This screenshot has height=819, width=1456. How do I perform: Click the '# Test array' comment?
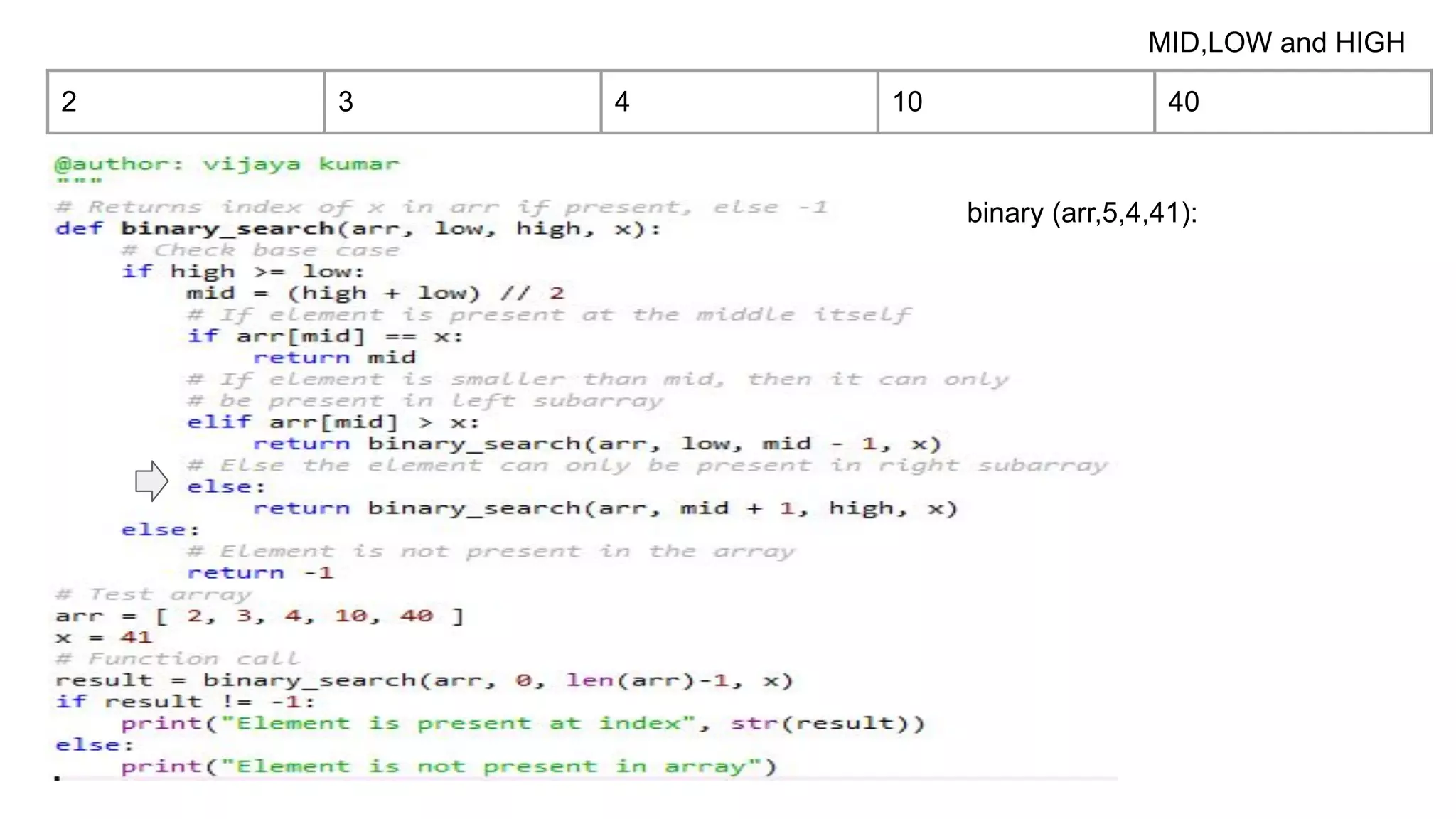[x=153, y=594]
